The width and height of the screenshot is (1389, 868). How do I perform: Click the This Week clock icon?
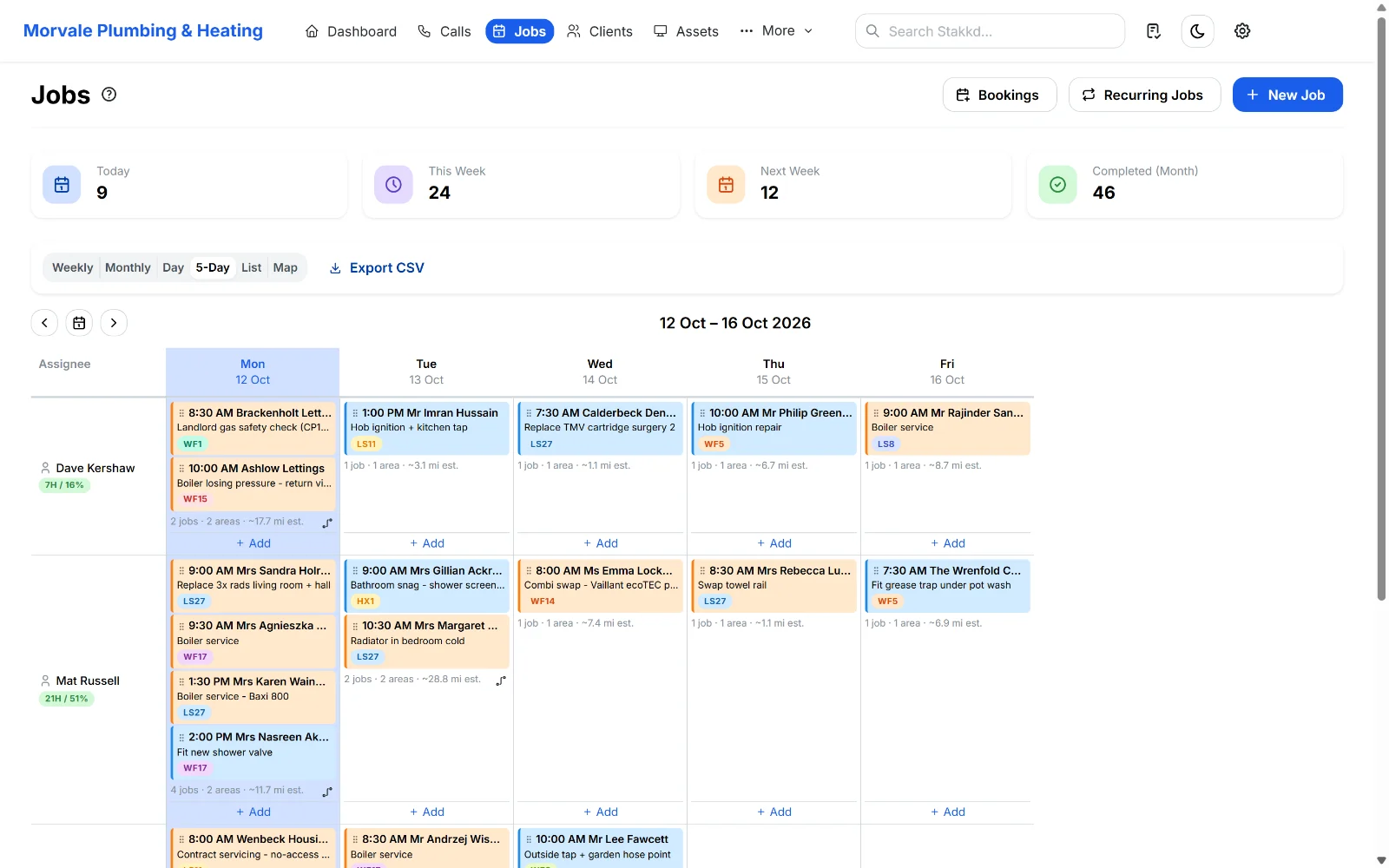tap(393, 184)
